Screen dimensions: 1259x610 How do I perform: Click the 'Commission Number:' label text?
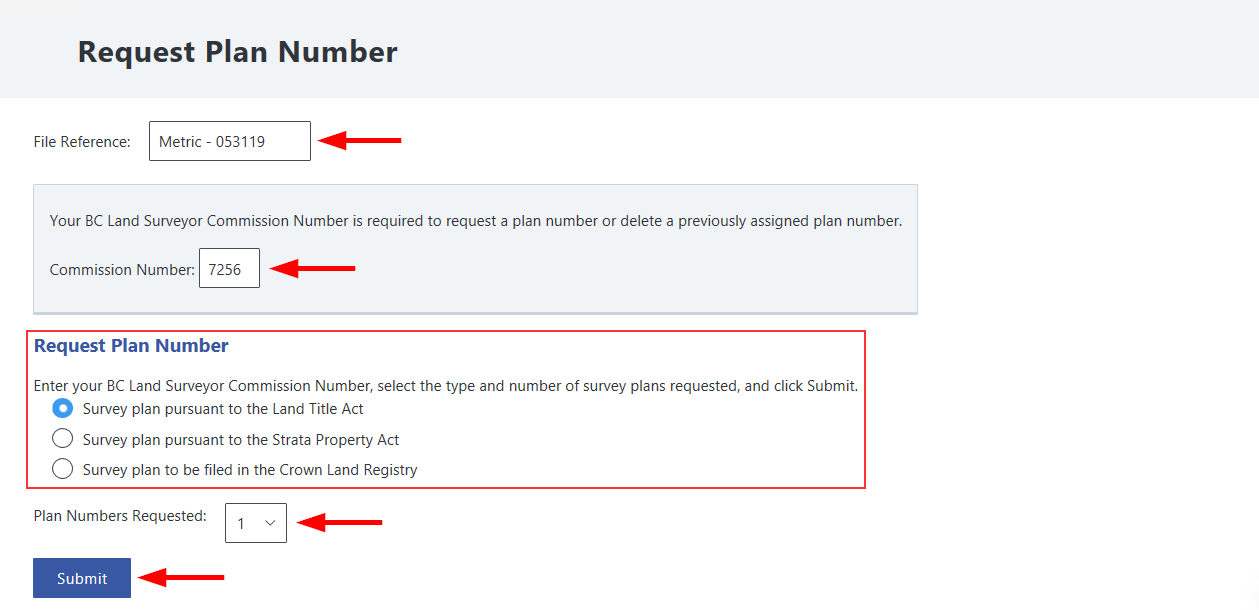(x=122, y=270)
